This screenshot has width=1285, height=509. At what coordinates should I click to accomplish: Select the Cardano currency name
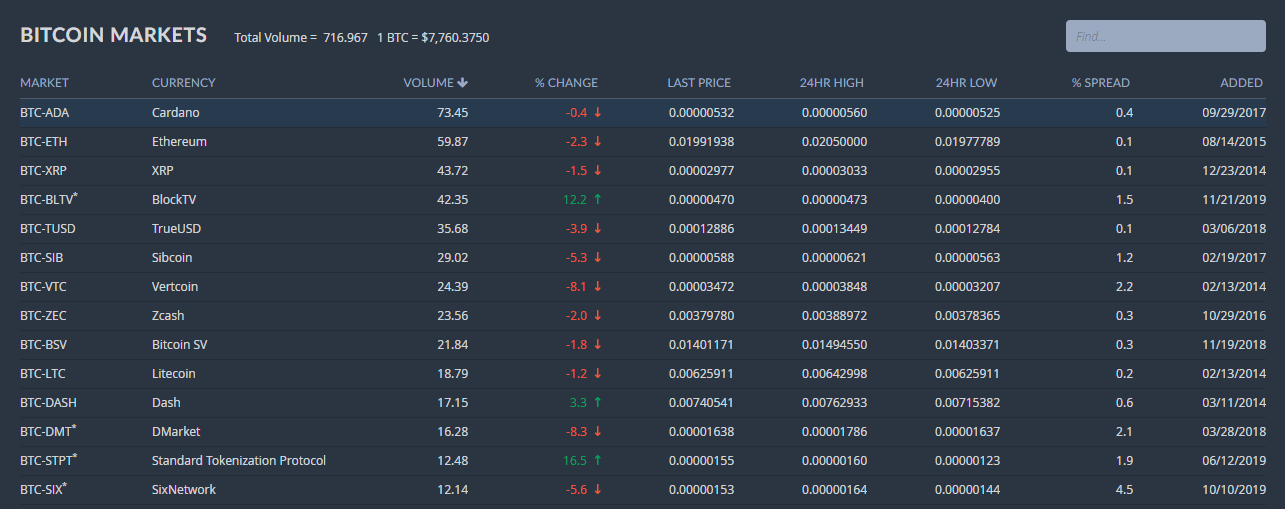coord(176,113)
